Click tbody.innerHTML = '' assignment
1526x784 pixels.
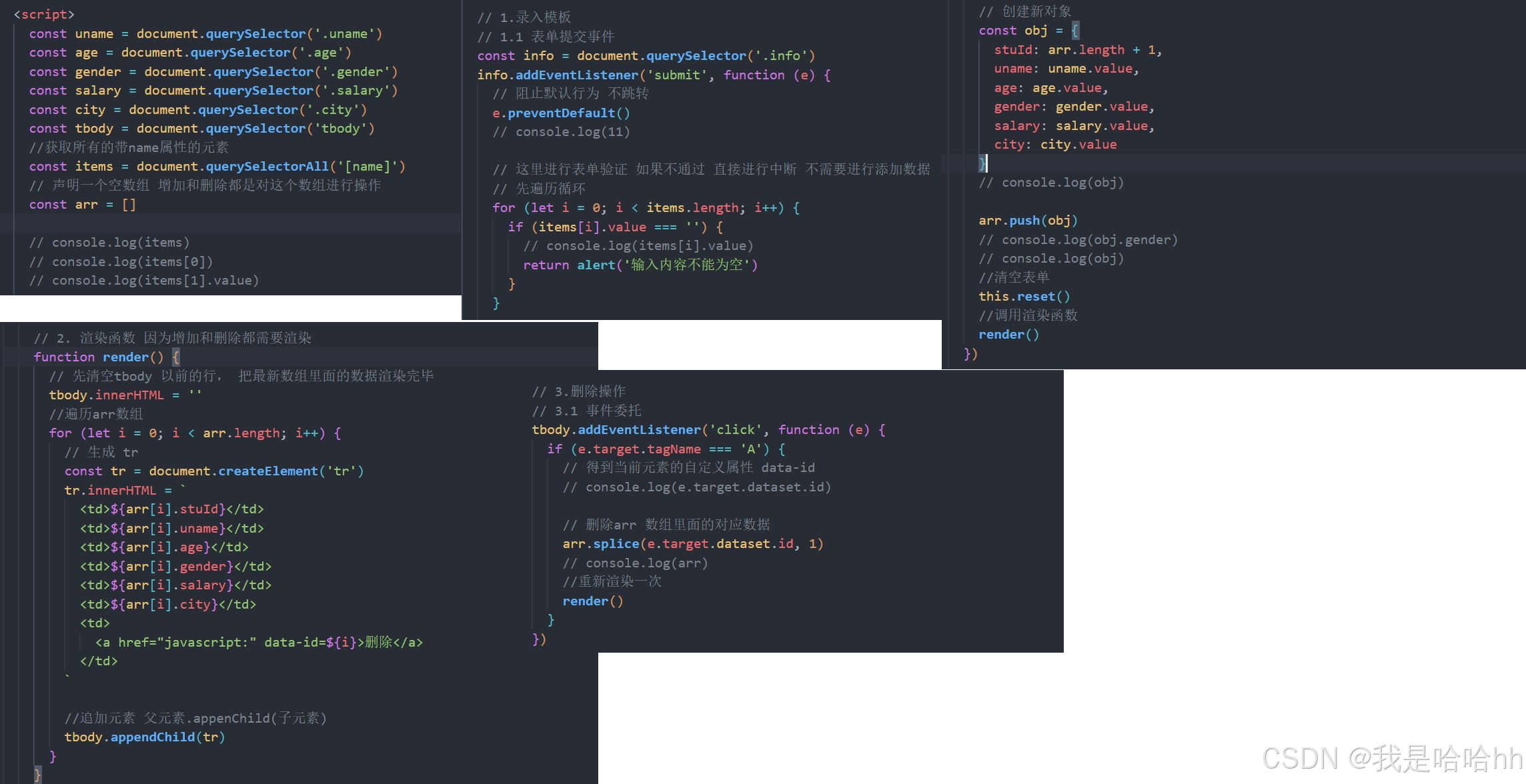click(125, 395)
